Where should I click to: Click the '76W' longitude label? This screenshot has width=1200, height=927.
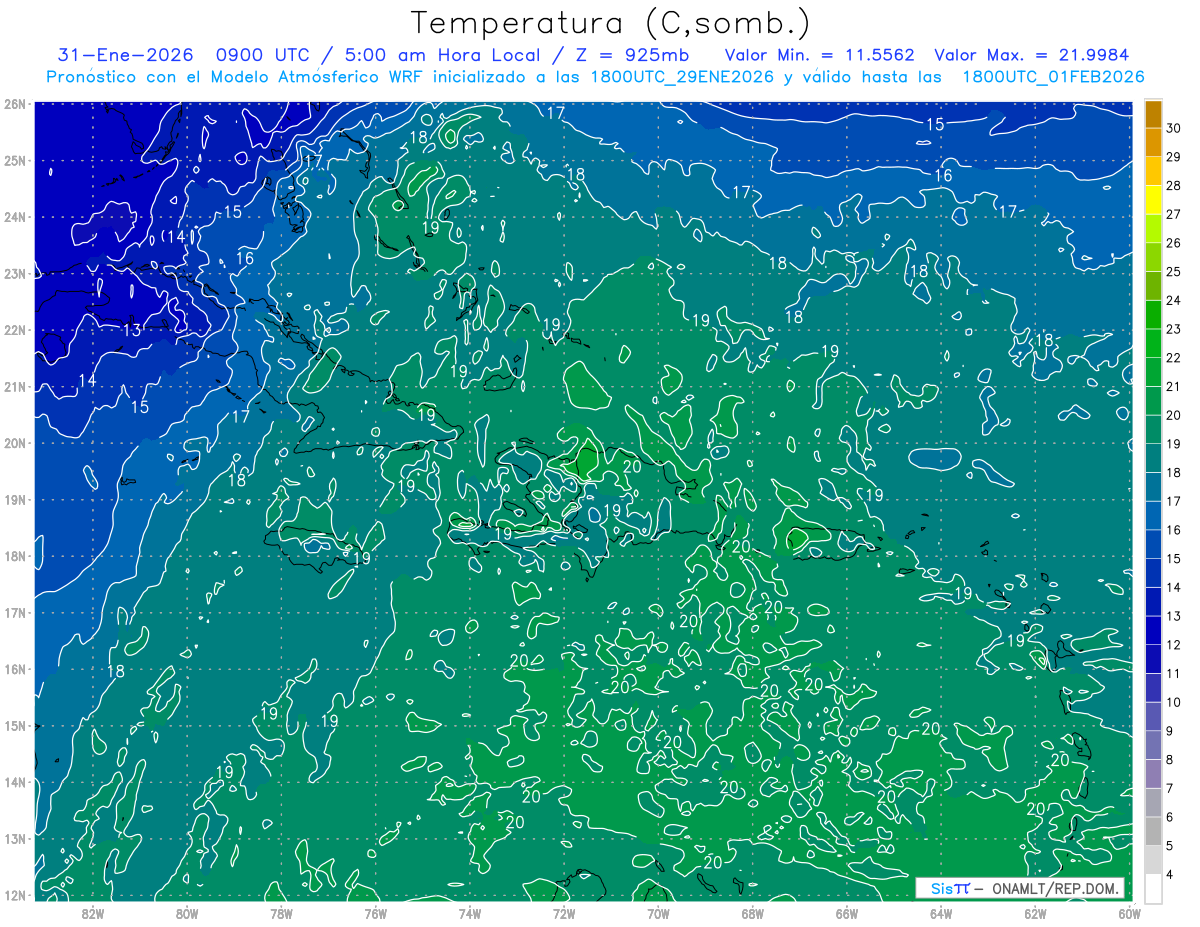coord(375,913)
